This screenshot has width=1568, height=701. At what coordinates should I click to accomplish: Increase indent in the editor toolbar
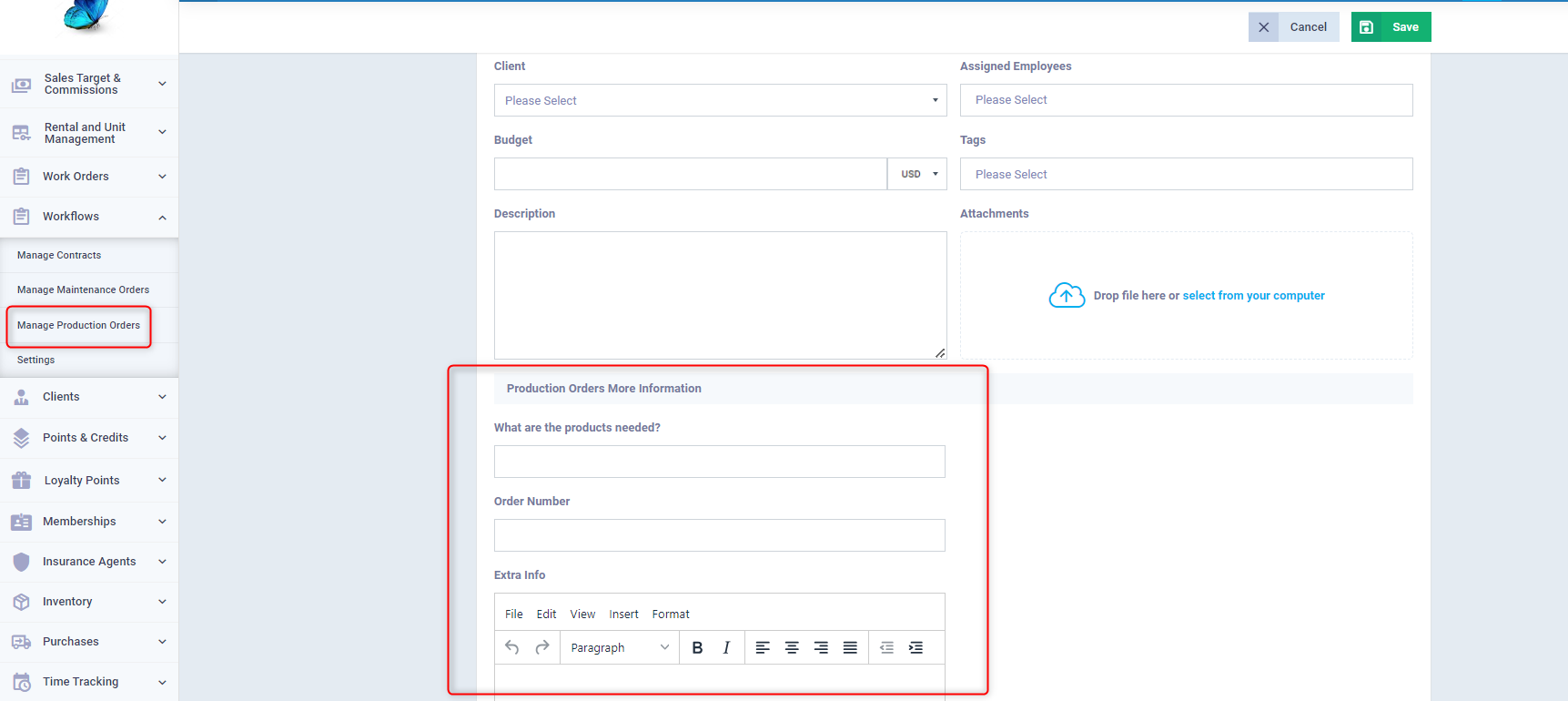[916, 647]
